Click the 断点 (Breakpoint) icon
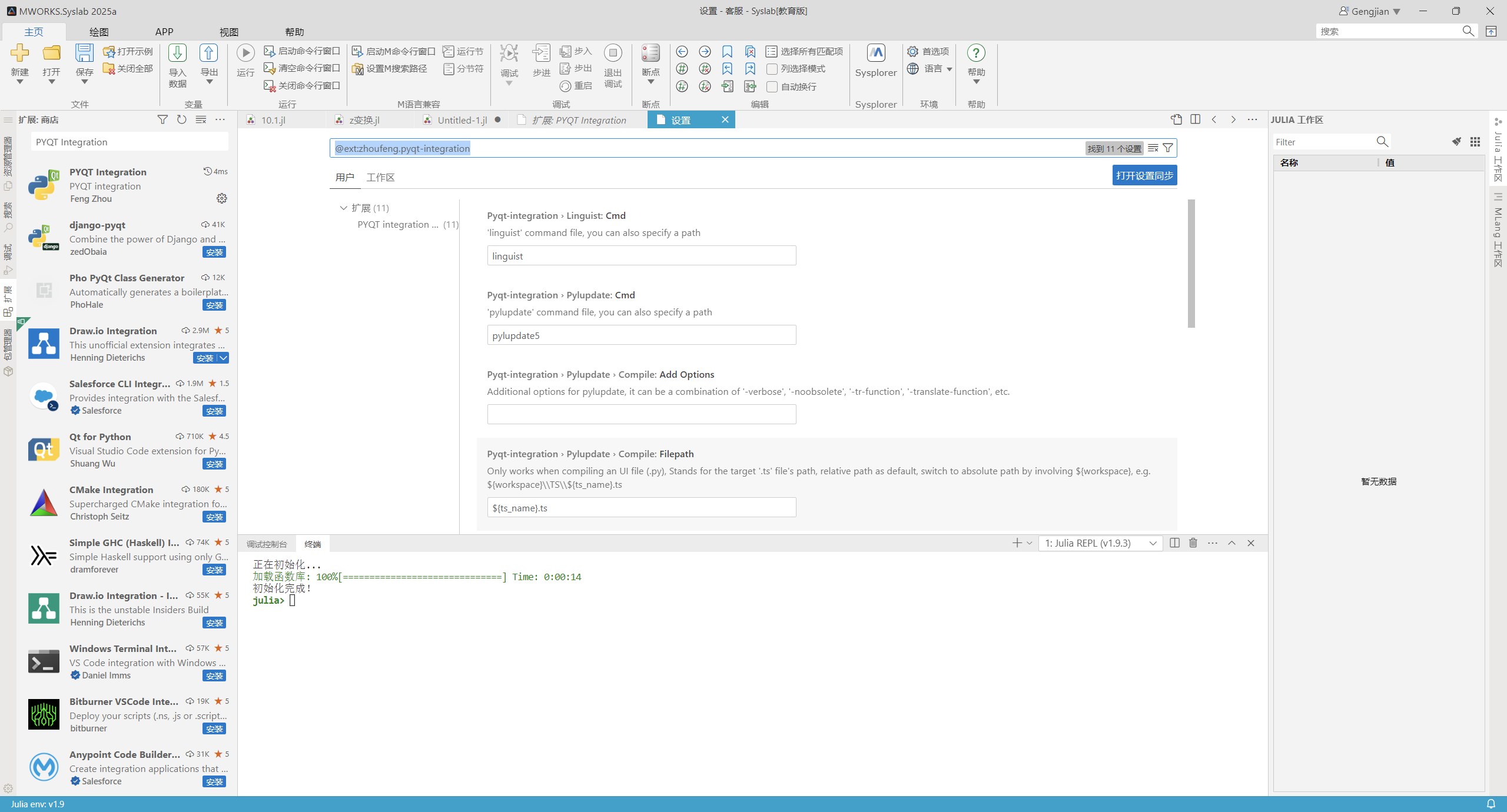Image resolution: width=1507 pixels, height=812 pixels. point(650,53)
